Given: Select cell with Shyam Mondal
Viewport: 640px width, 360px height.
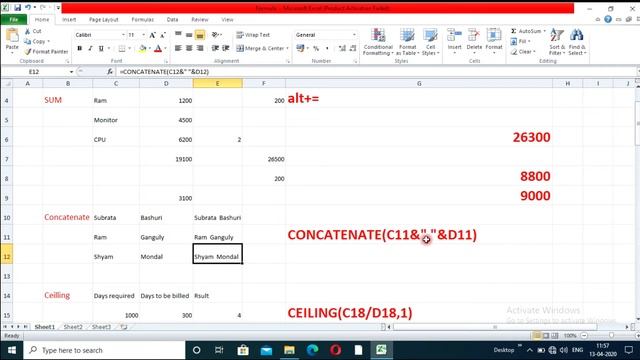Looking at the screenshot, I should [218, 254].
